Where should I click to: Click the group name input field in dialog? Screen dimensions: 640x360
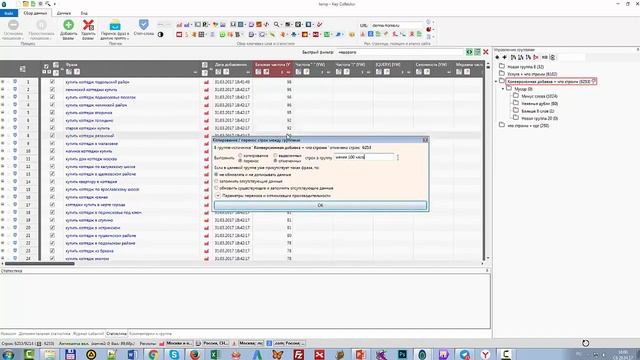pyautogui.click(x=364, y=157)
